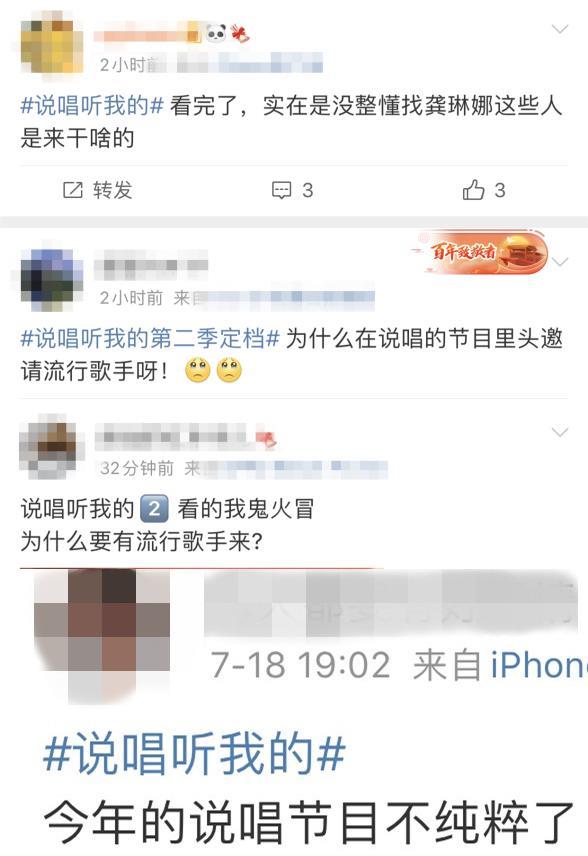Click the number 2 emoji in third post

[154, 509]
